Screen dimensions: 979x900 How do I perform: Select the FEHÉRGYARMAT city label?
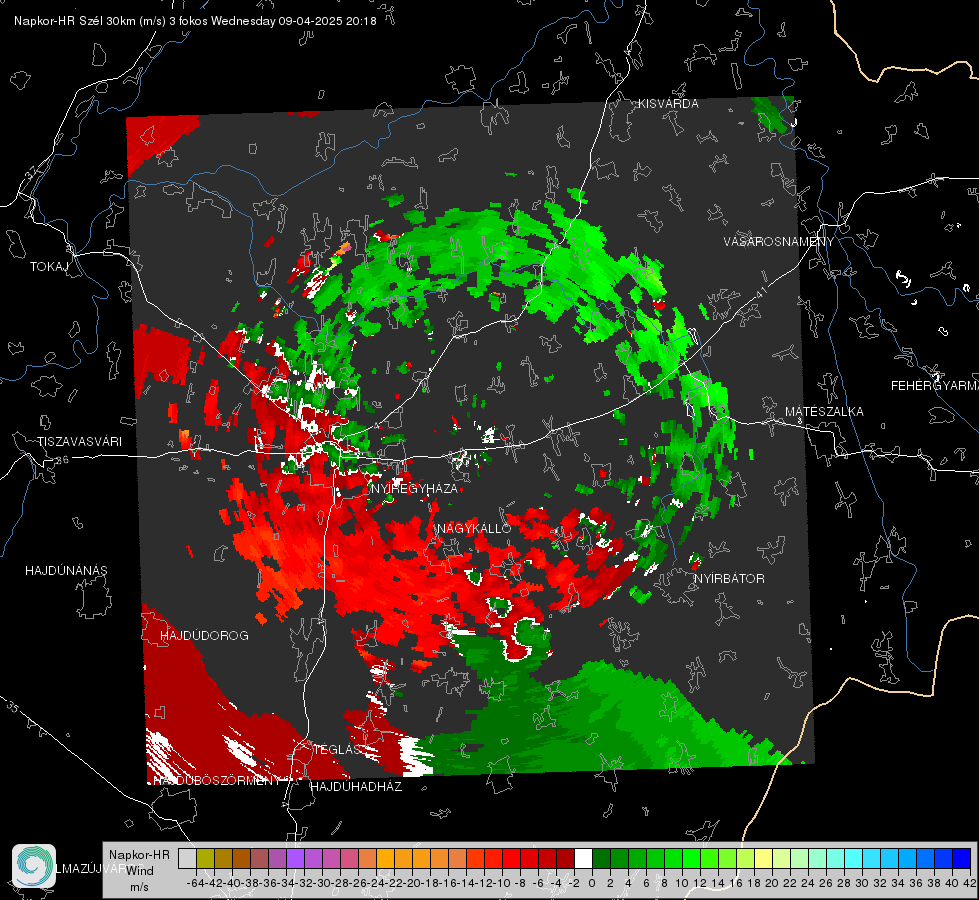935,386
